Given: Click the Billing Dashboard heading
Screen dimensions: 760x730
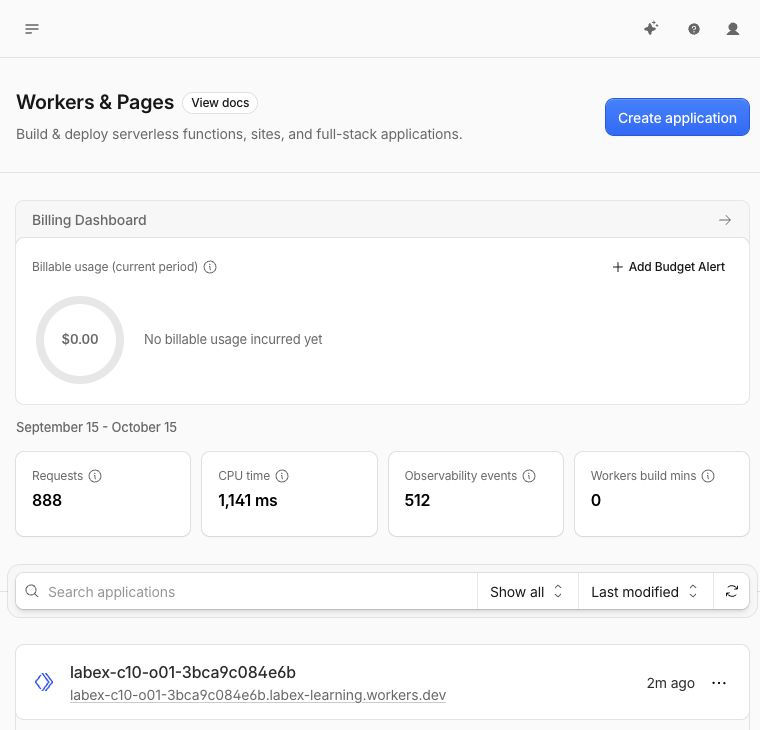Looking at the screenshot, I should (89, 220).
